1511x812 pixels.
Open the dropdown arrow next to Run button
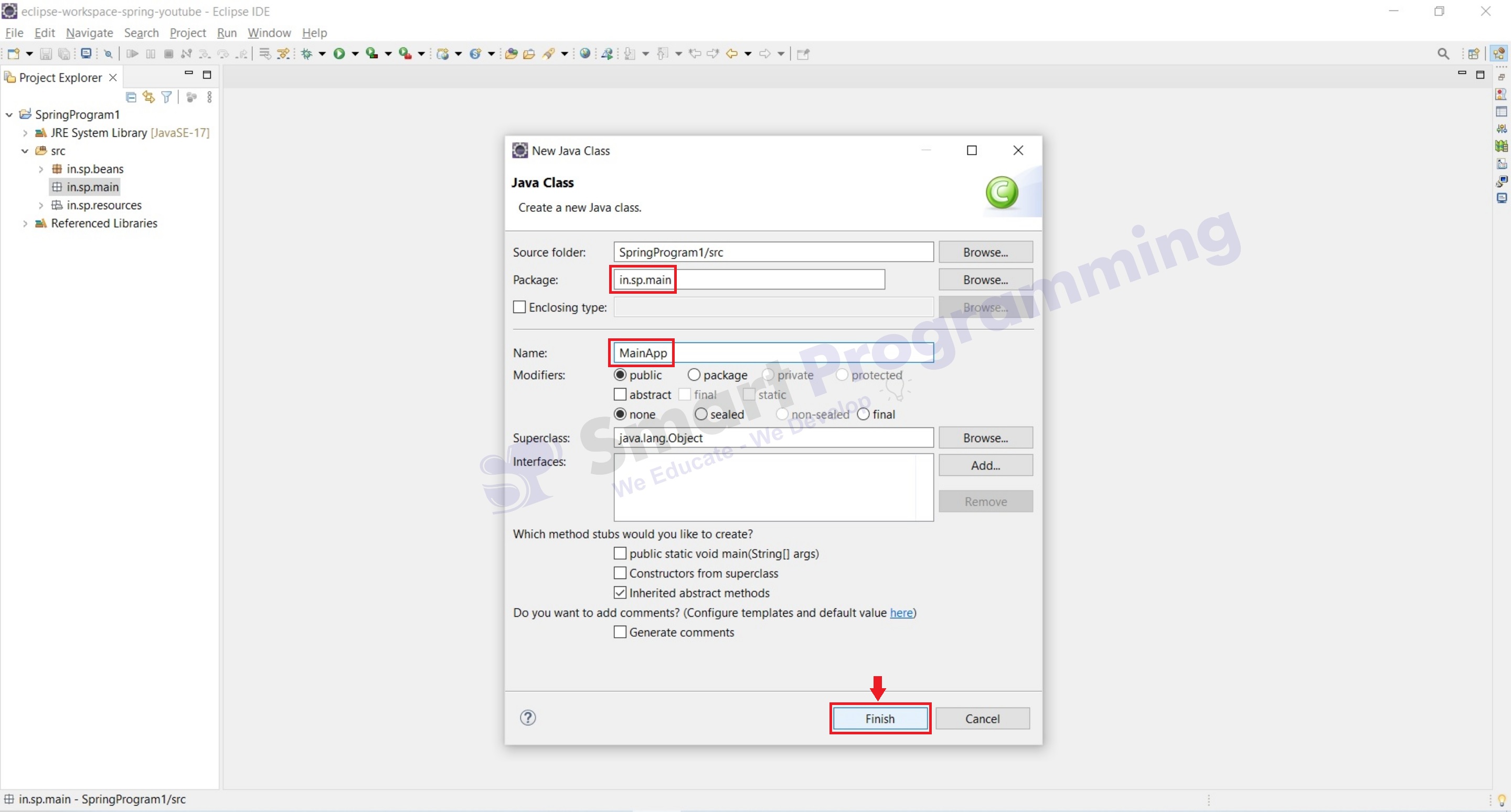(x=355, y=54)
